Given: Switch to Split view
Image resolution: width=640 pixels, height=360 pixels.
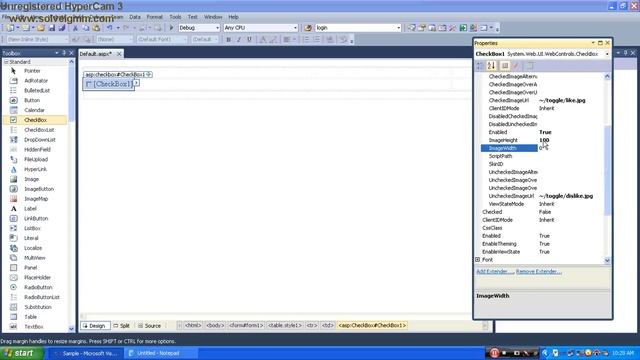Looking at the screenshot, I should [x=122, y=326].
